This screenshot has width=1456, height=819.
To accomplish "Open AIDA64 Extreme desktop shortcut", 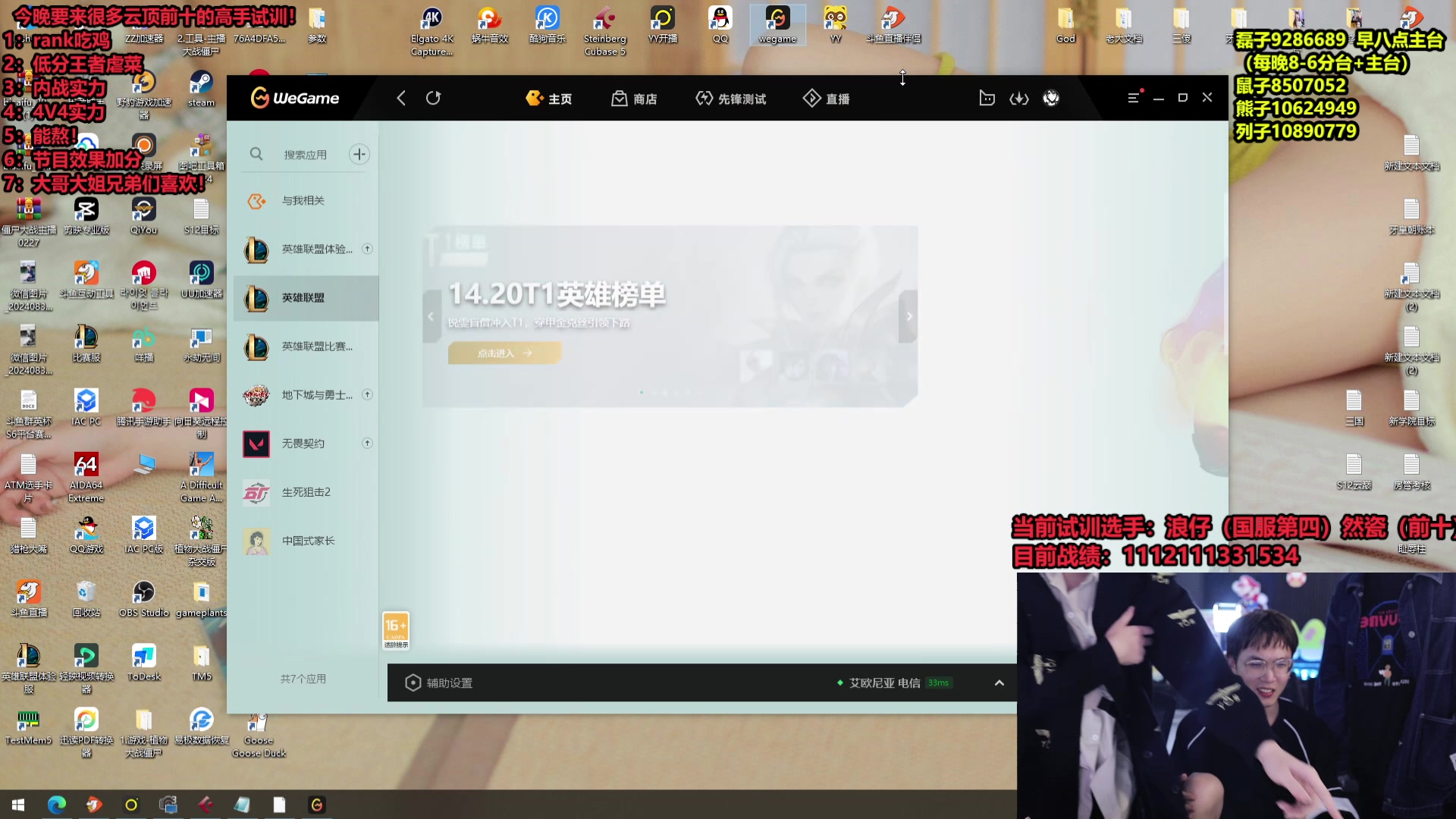I will pyautogui.click(x=86, y=478).
